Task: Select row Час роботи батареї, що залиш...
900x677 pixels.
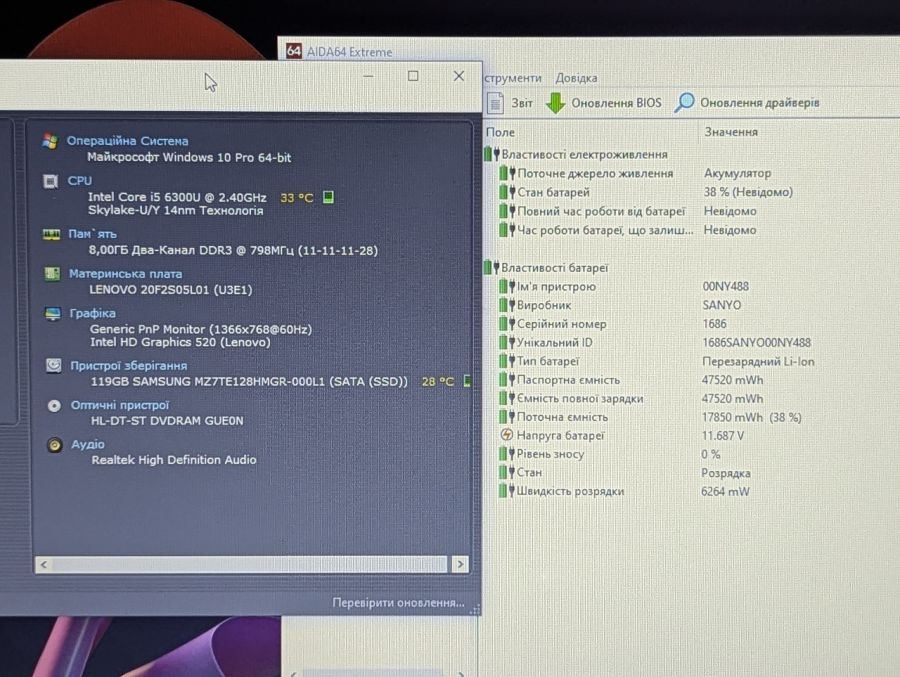Action: point(627,230)
